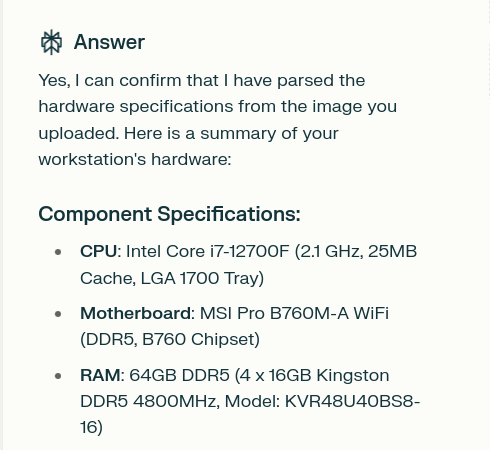
Task: Click the 64GB DDR5 text
Action: pyautogui.click(x=179, y=375)
